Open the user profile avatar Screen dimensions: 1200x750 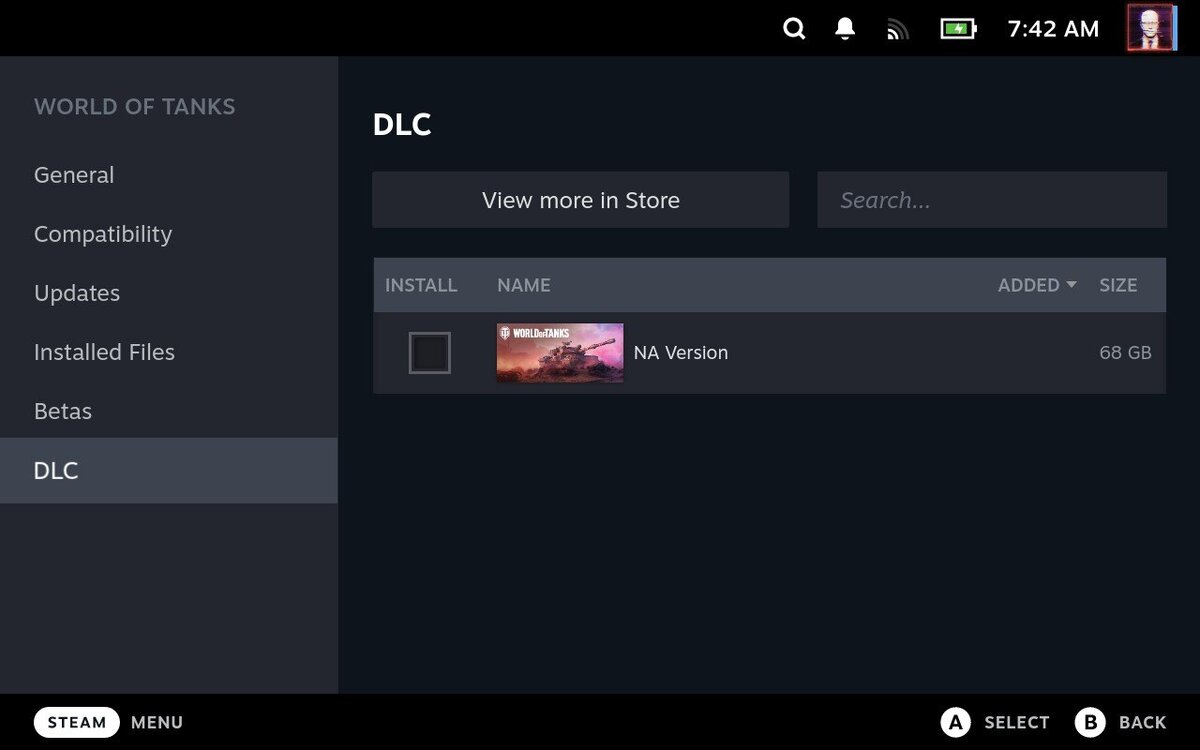[x=1151, y=28]
